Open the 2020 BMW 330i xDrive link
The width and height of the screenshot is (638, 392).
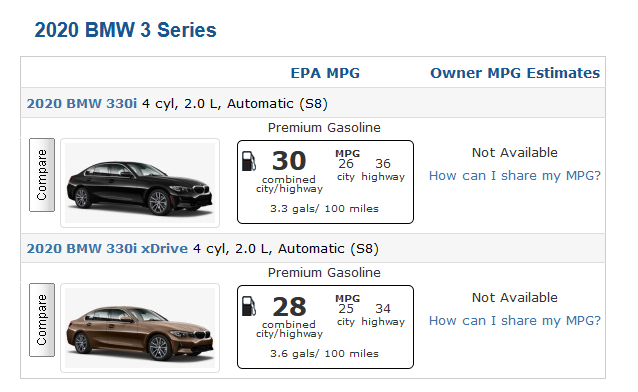click(107, 248)
